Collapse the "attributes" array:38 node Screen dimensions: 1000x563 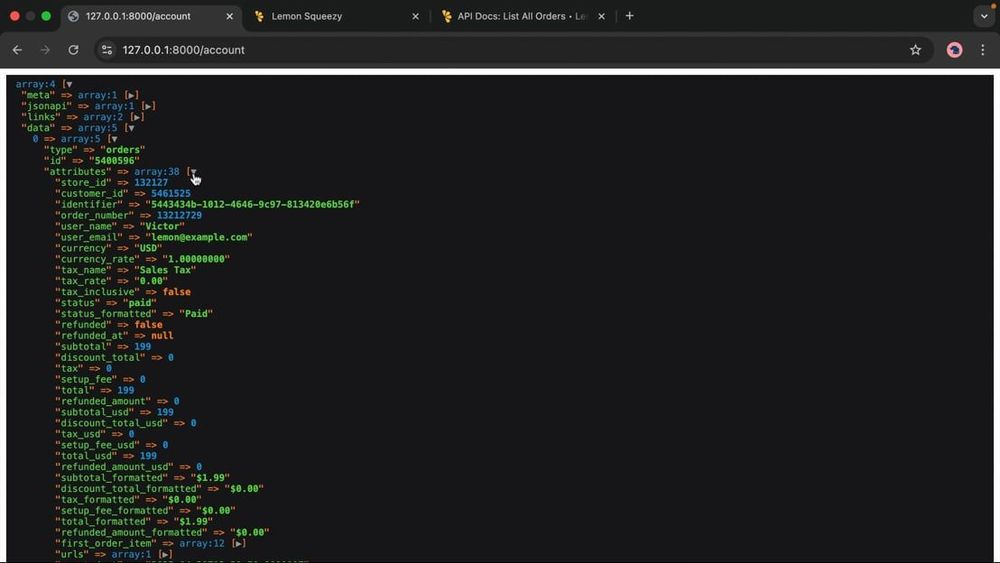click(193, 172)
